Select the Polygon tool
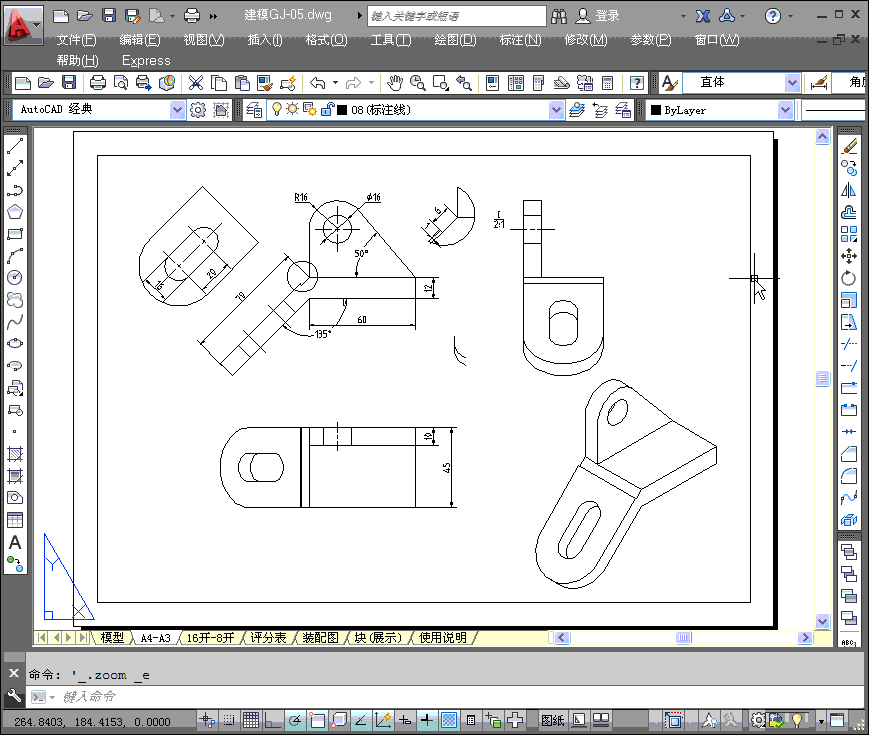Image resolution: width=869 pixels, height=735 pixels. (x=15, y=212)
